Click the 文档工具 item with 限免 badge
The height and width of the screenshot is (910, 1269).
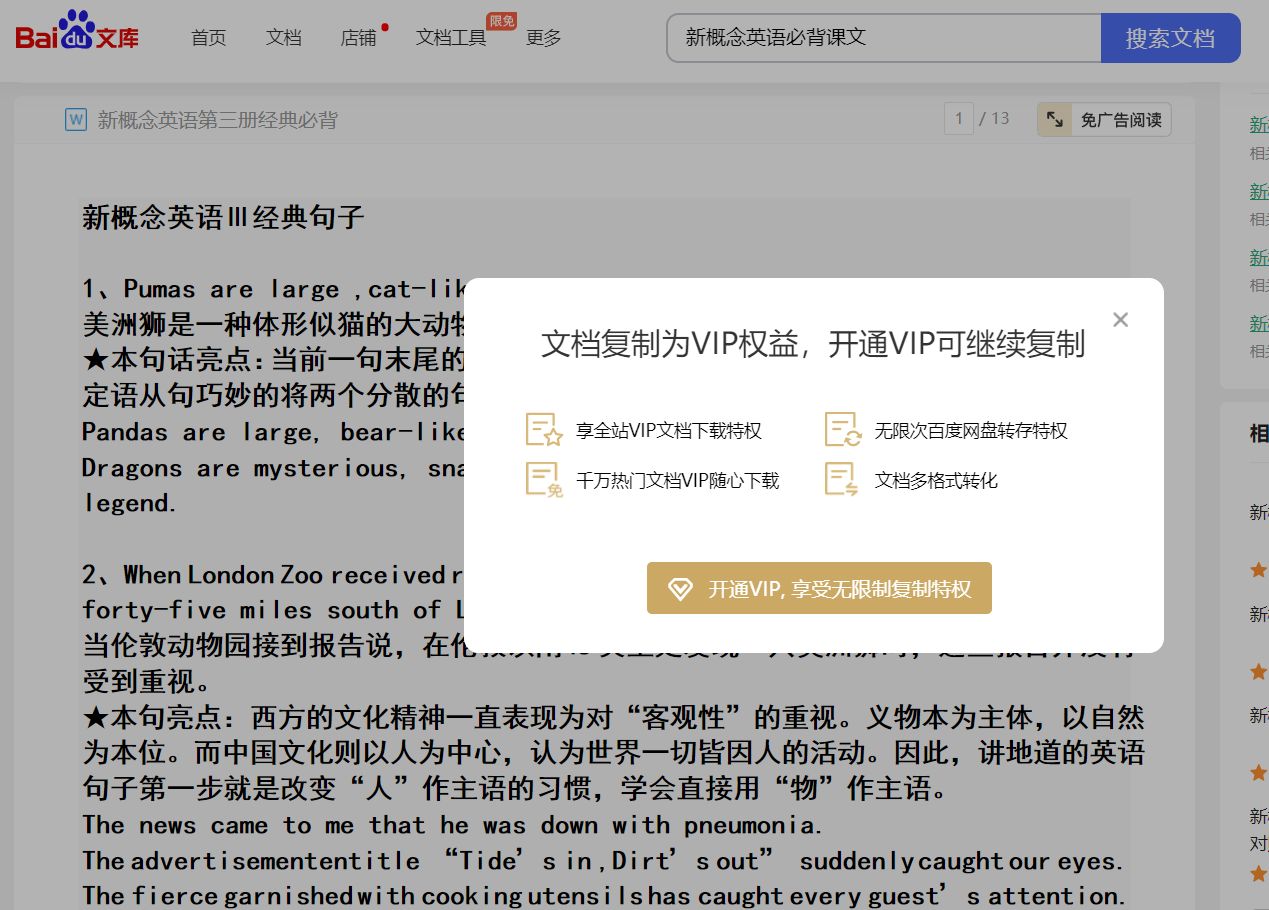(x=450, y=37)
